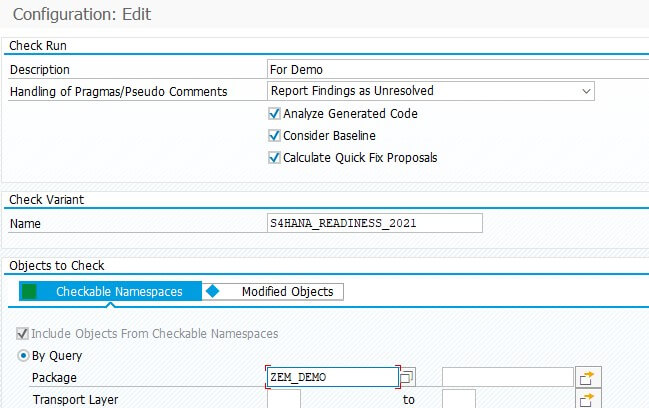Click the Package upper range field
The width and height of the screenshot is (649, 408).
508,377
